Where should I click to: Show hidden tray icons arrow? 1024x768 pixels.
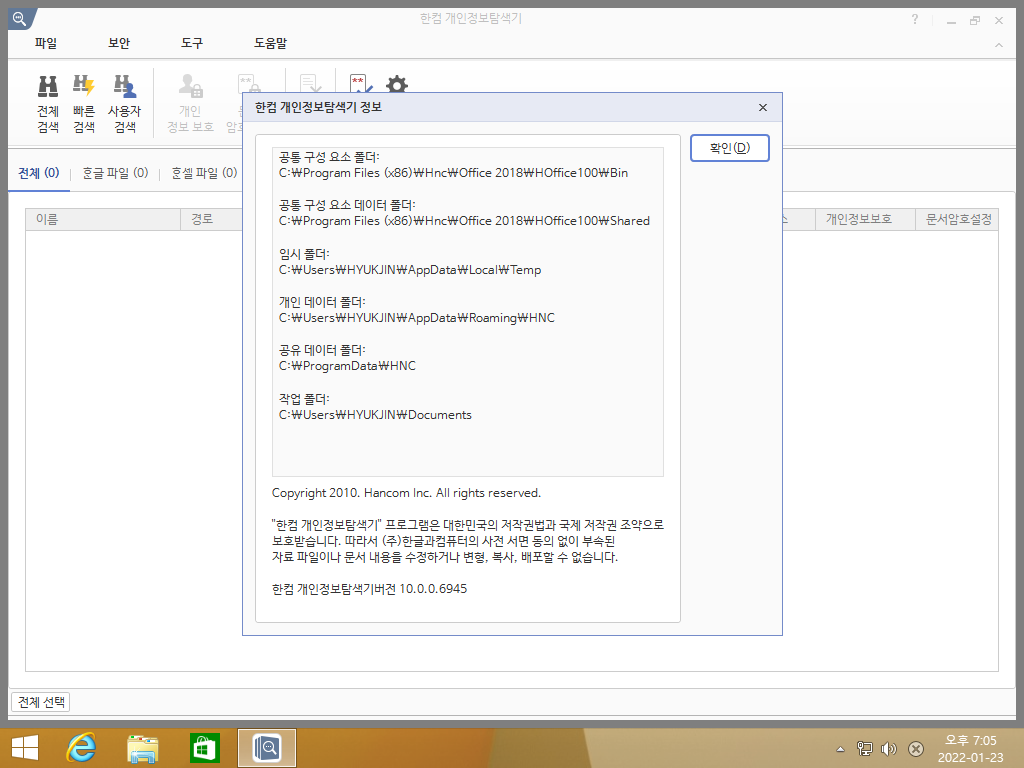[840, 749]
